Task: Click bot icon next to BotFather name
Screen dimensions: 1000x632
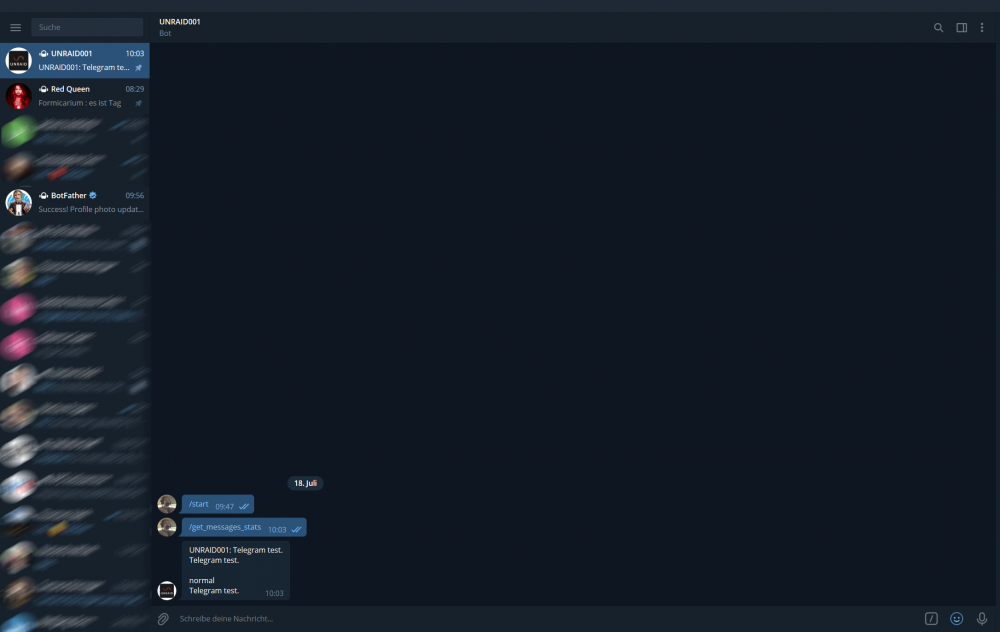Action: (x=43, y=195)
